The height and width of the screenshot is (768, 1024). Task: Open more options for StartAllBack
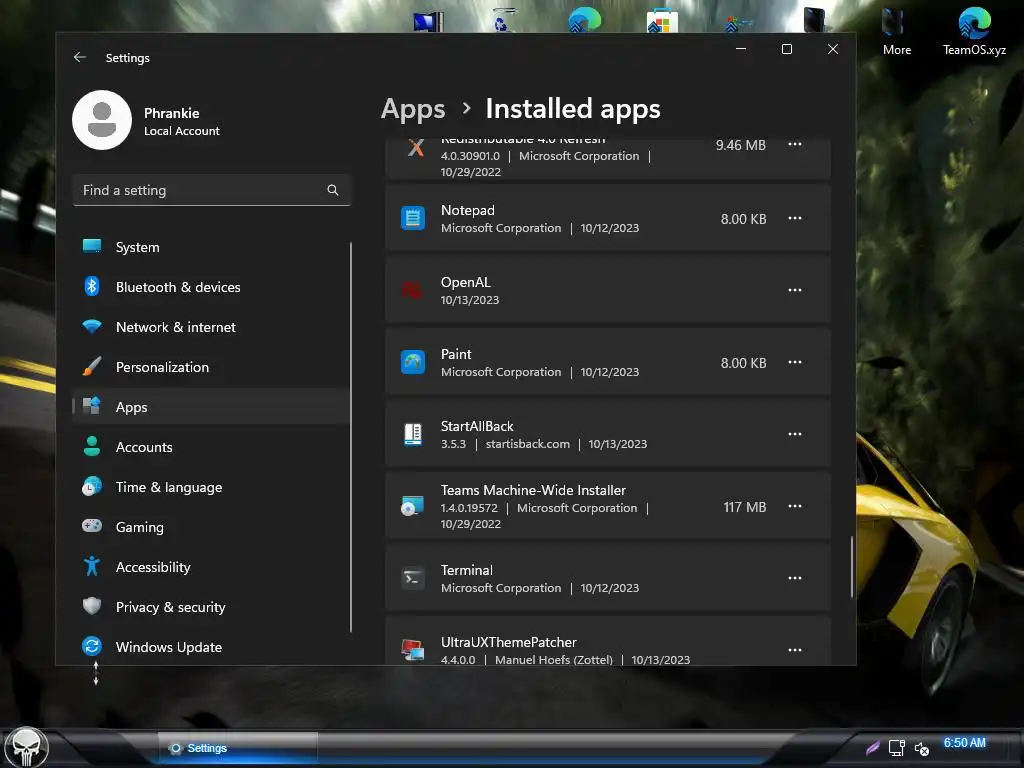click(x=794, y=434)
